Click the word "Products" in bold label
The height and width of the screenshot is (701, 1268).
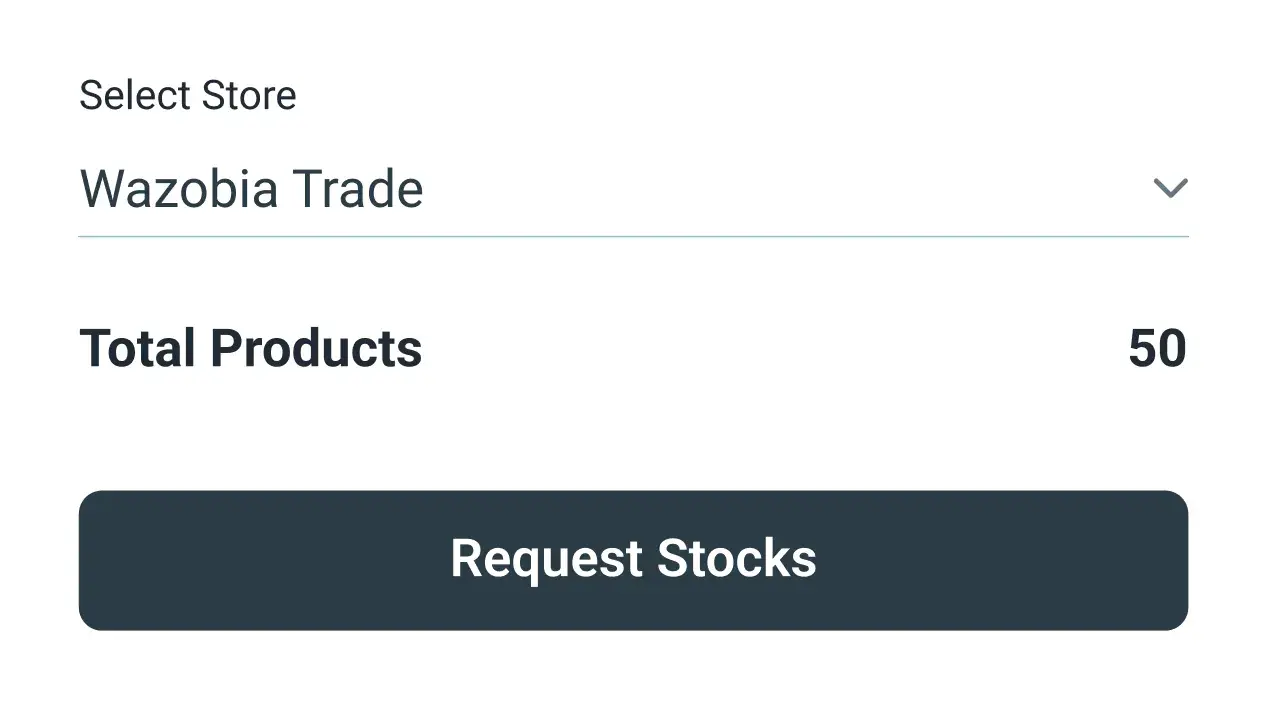316,349
